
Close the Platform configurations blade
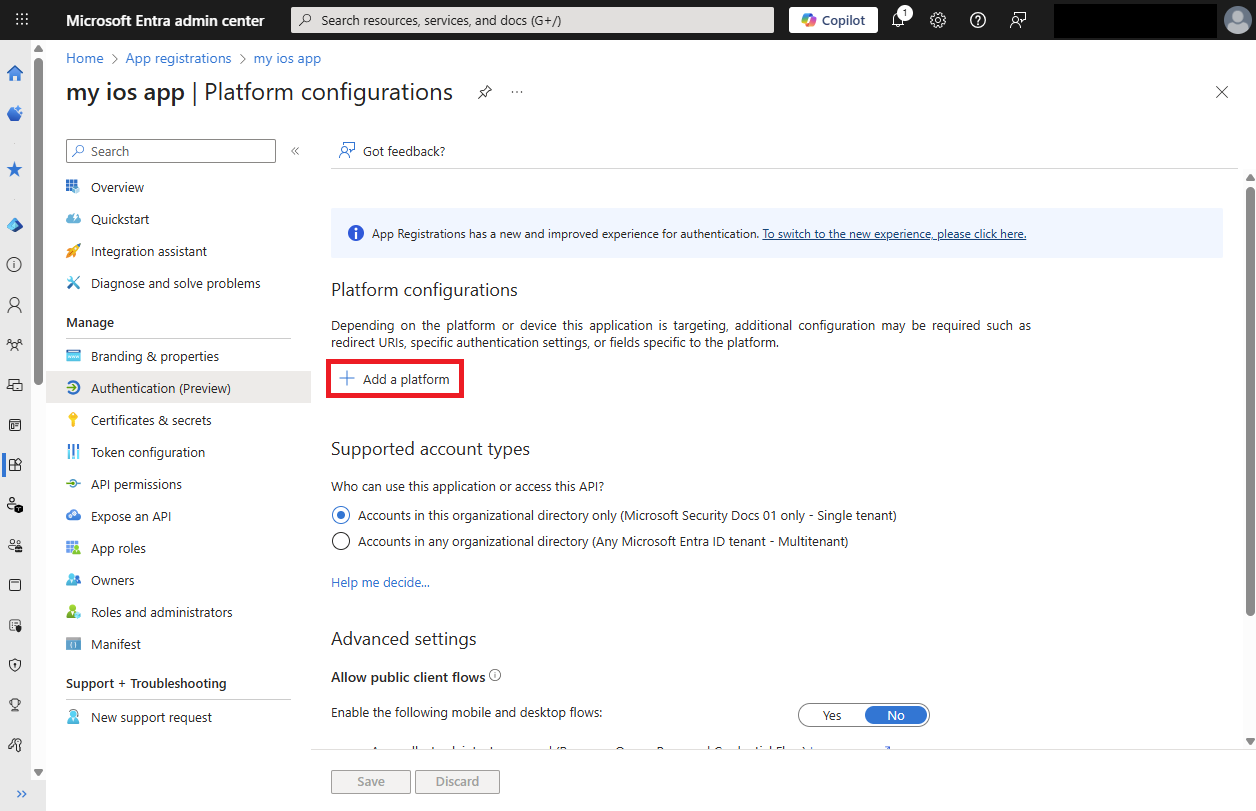tap(1222, 92)
